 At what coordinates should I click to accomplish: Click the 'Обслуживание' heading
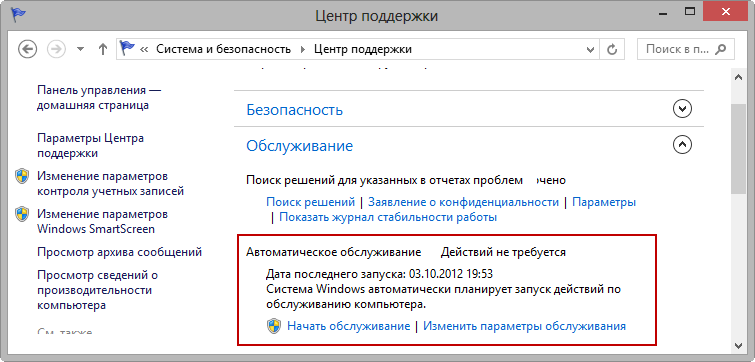click(299, 145)
